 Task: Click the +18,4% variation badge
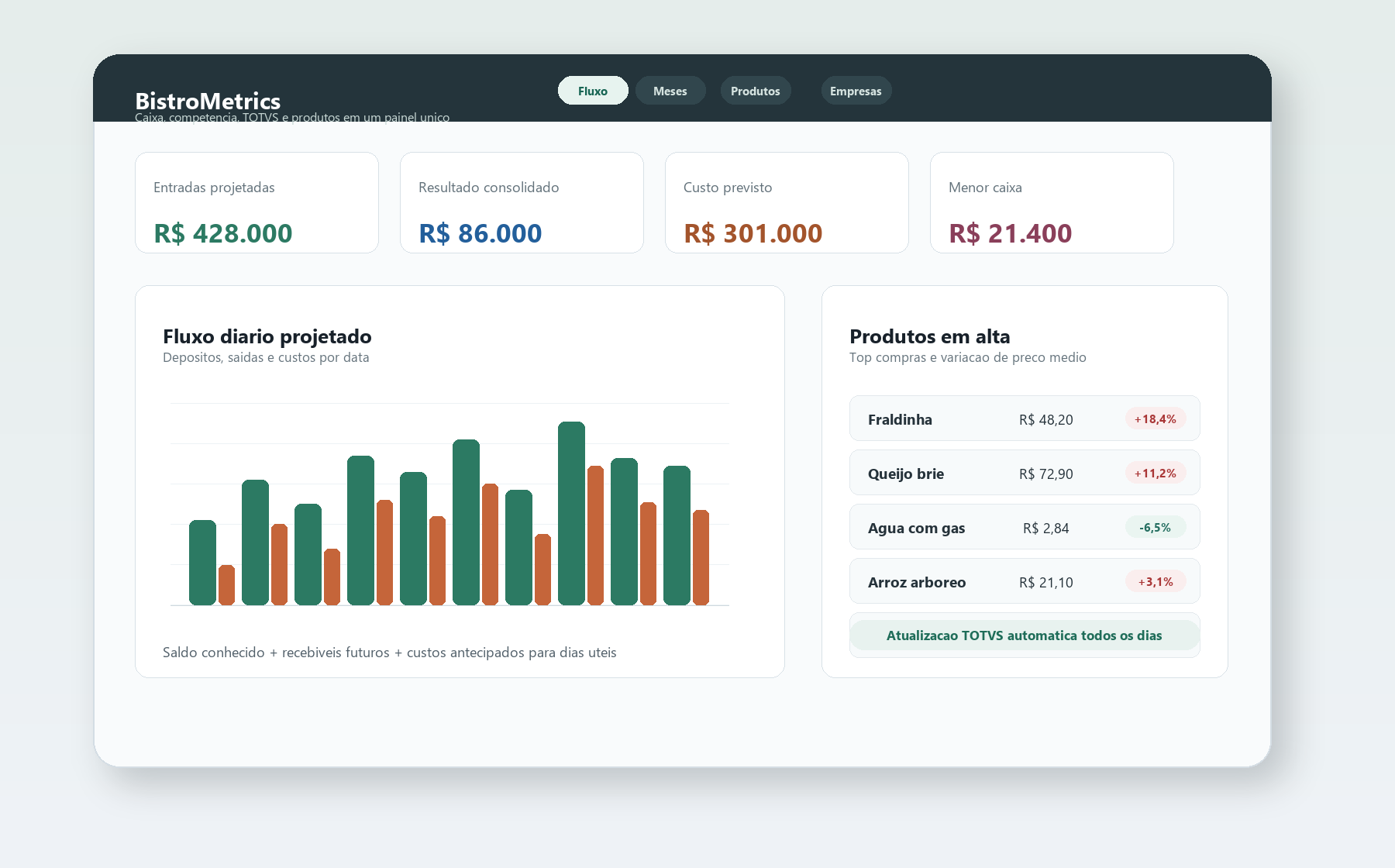click(1156, 418)
